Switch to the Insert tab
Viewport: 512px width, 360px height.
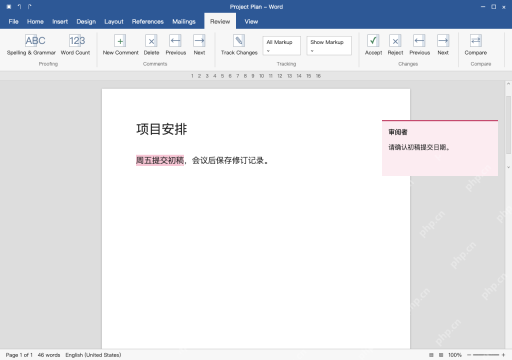pos(60,22)
